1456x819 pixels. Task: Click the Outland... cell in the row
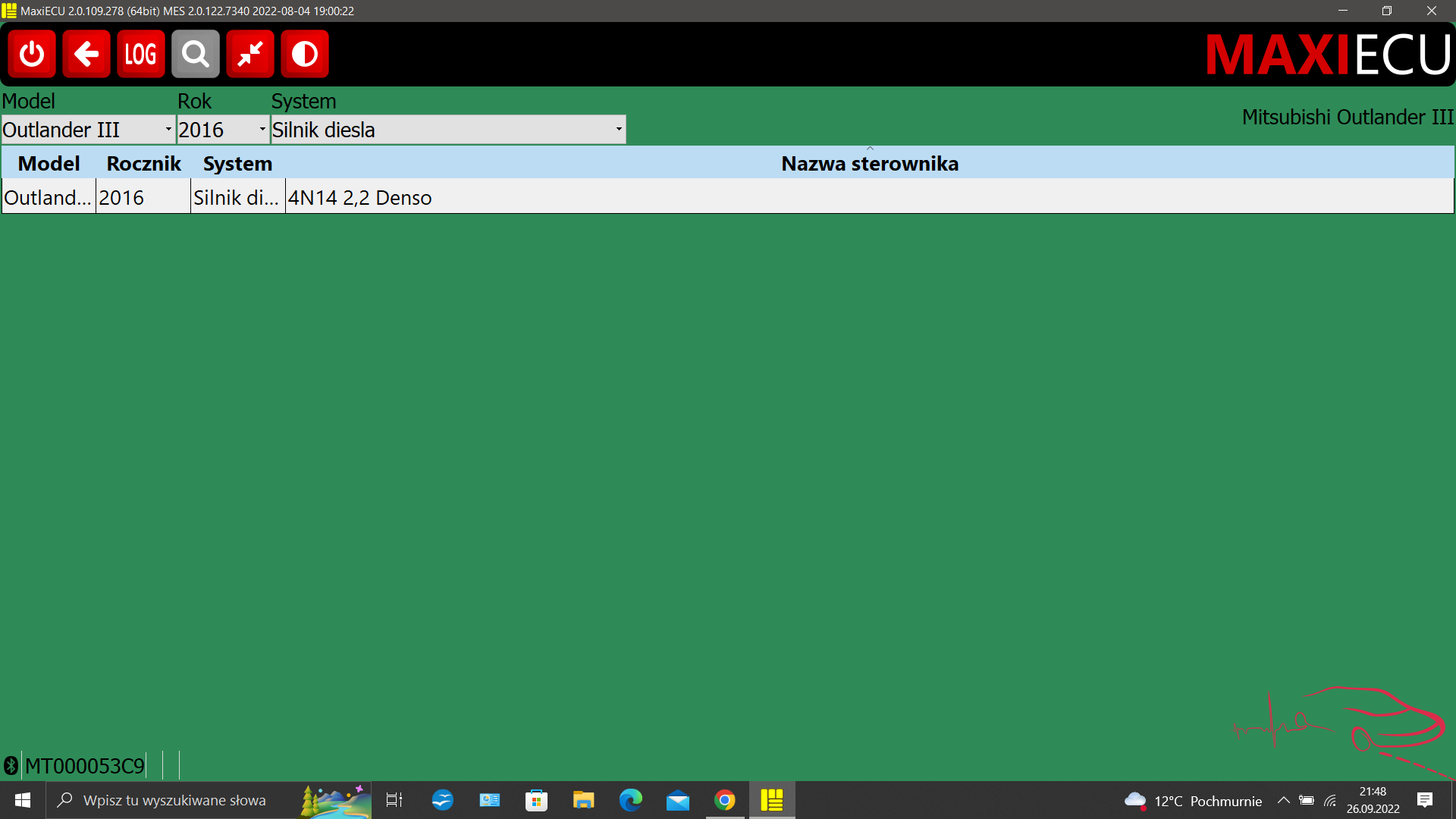49,197
